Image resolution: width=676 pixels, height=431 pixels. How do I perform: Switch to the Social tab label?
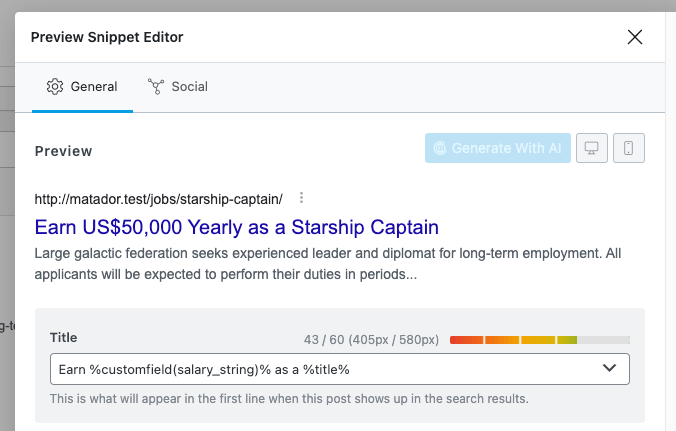[x=189, y=87]
